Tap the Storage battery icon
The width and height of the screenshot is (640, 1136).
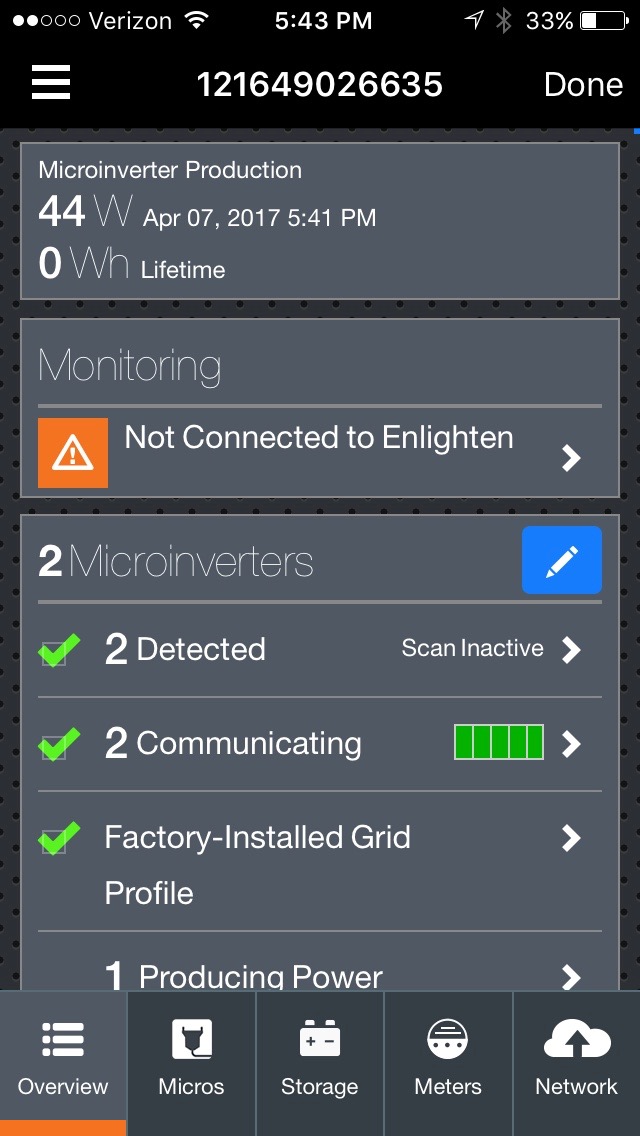320,1040
